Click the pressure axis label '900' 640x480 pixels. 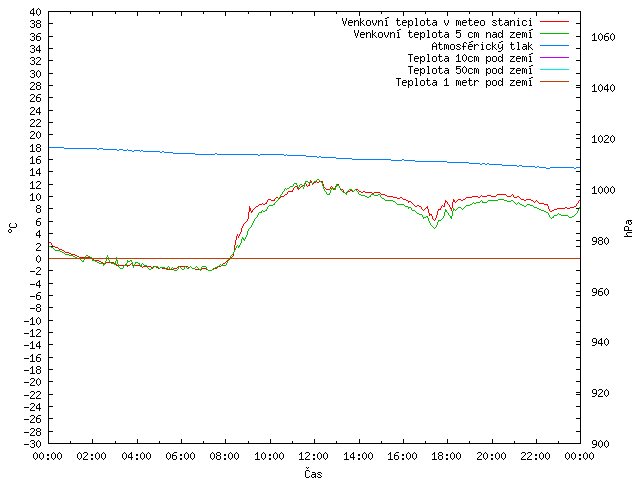click(600, 444)
